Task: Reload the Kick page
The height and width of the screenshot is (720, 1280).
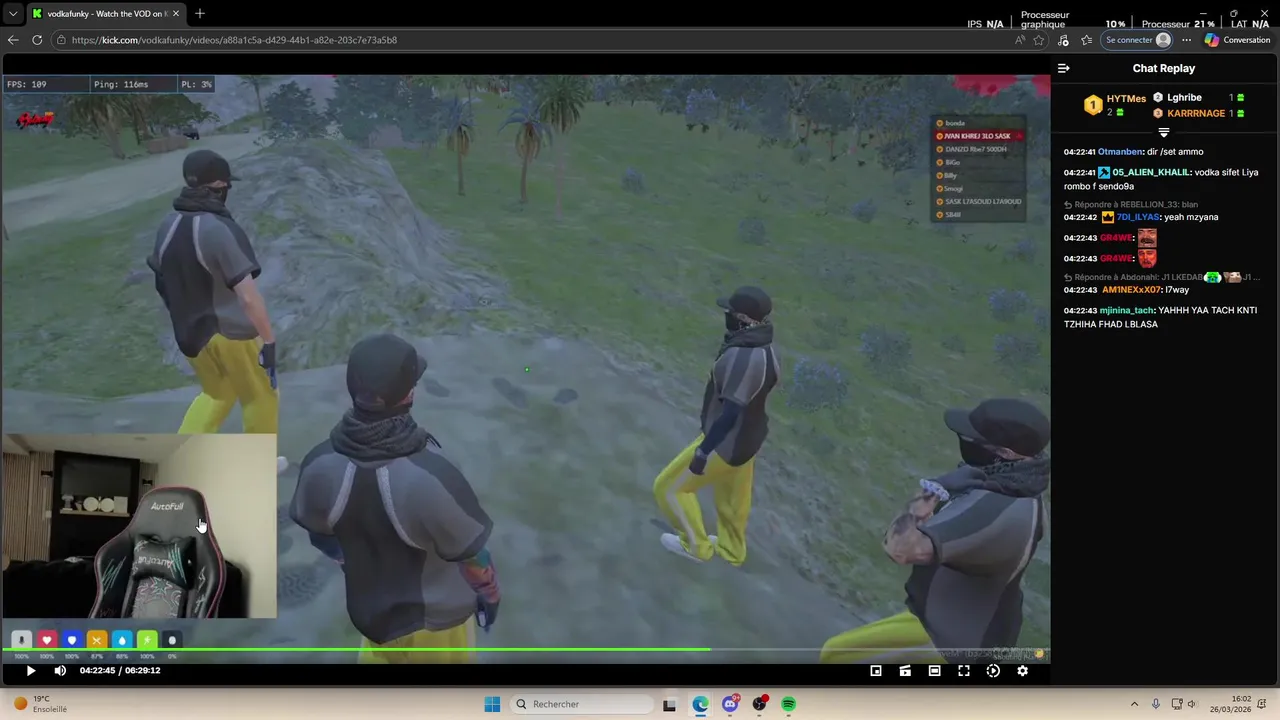Action: coord(37,40)
